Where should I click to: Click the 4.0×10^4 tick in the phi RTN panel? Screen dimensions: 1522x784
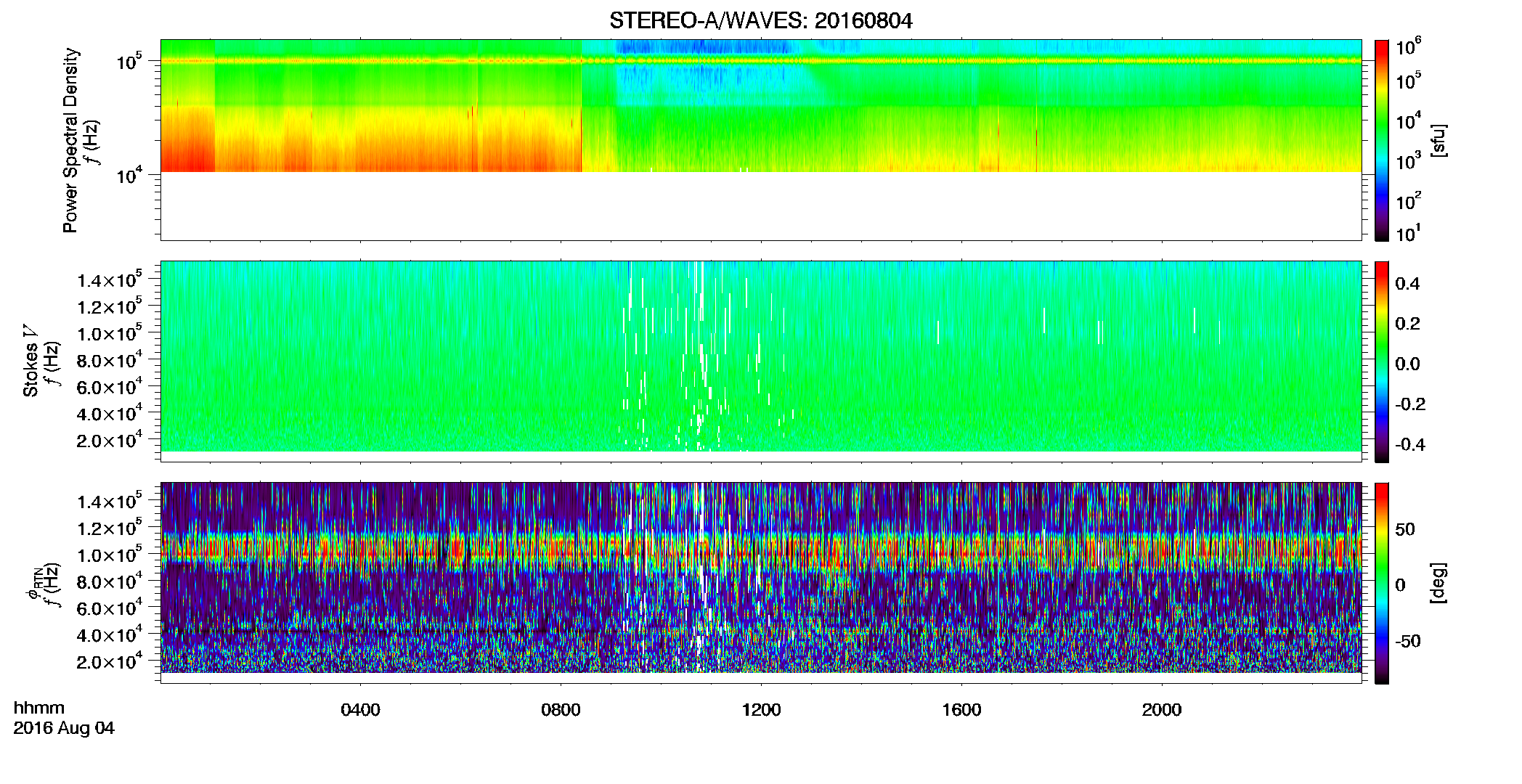tap(109, 635)
